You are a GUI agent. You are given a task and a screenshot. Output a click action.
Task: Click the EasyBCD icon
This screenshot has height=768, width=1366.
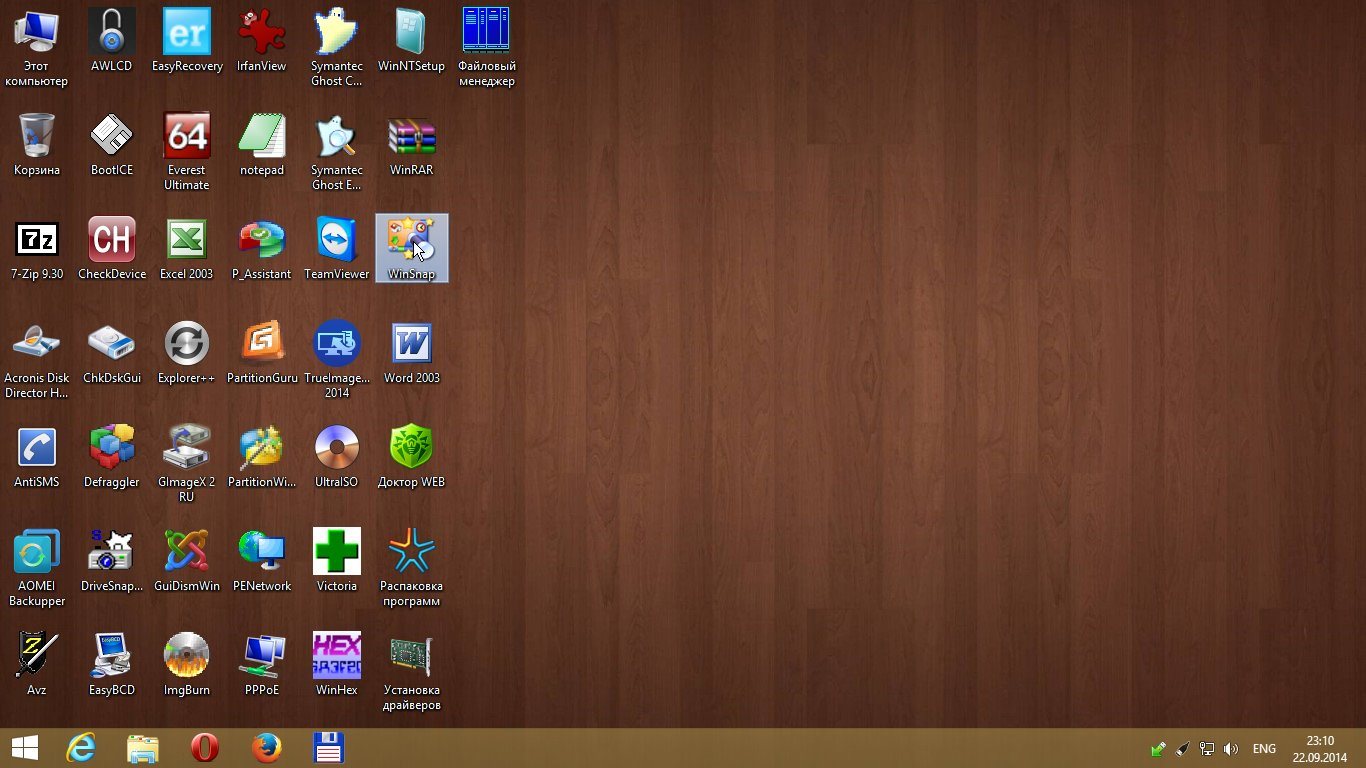pyautogui.click(x=112, y=664)
